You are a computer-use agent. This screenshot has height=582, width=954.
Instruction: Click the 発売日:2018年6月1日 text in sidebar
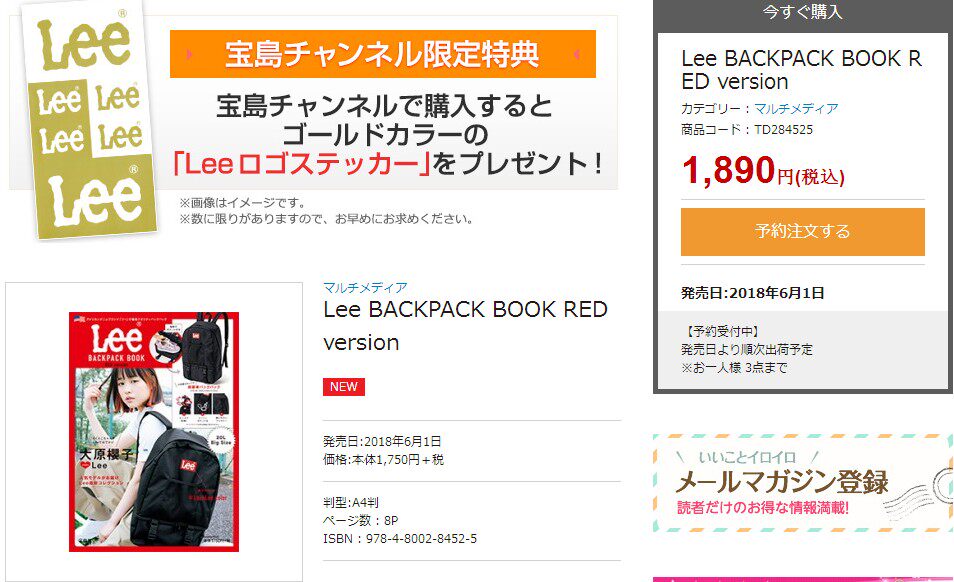[x=753, y=293]
